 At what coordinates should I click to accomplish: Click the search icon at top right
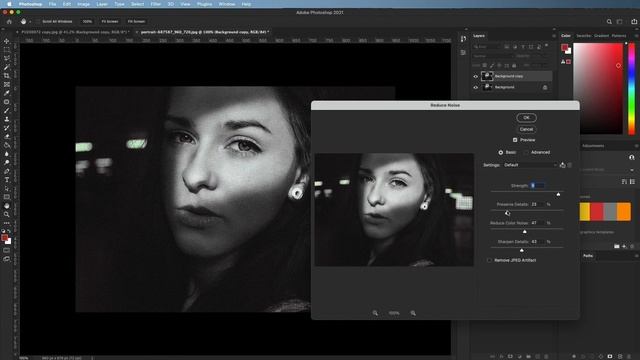pyautogui.click(x=609, y=22)
